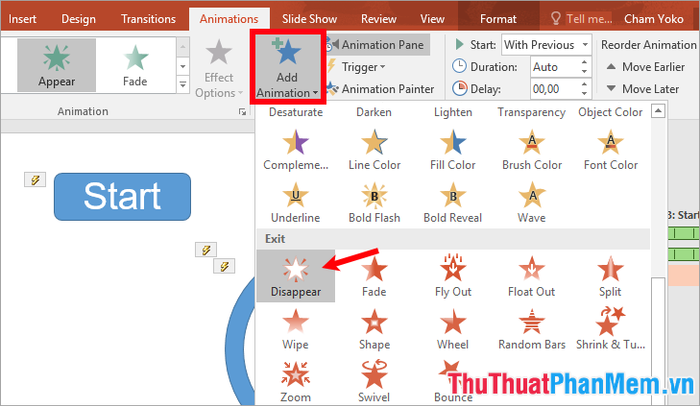Screen dimensions: 700x406
Task: Choose Complementary Color emphasis effect
Action: [x=296, y=150]
